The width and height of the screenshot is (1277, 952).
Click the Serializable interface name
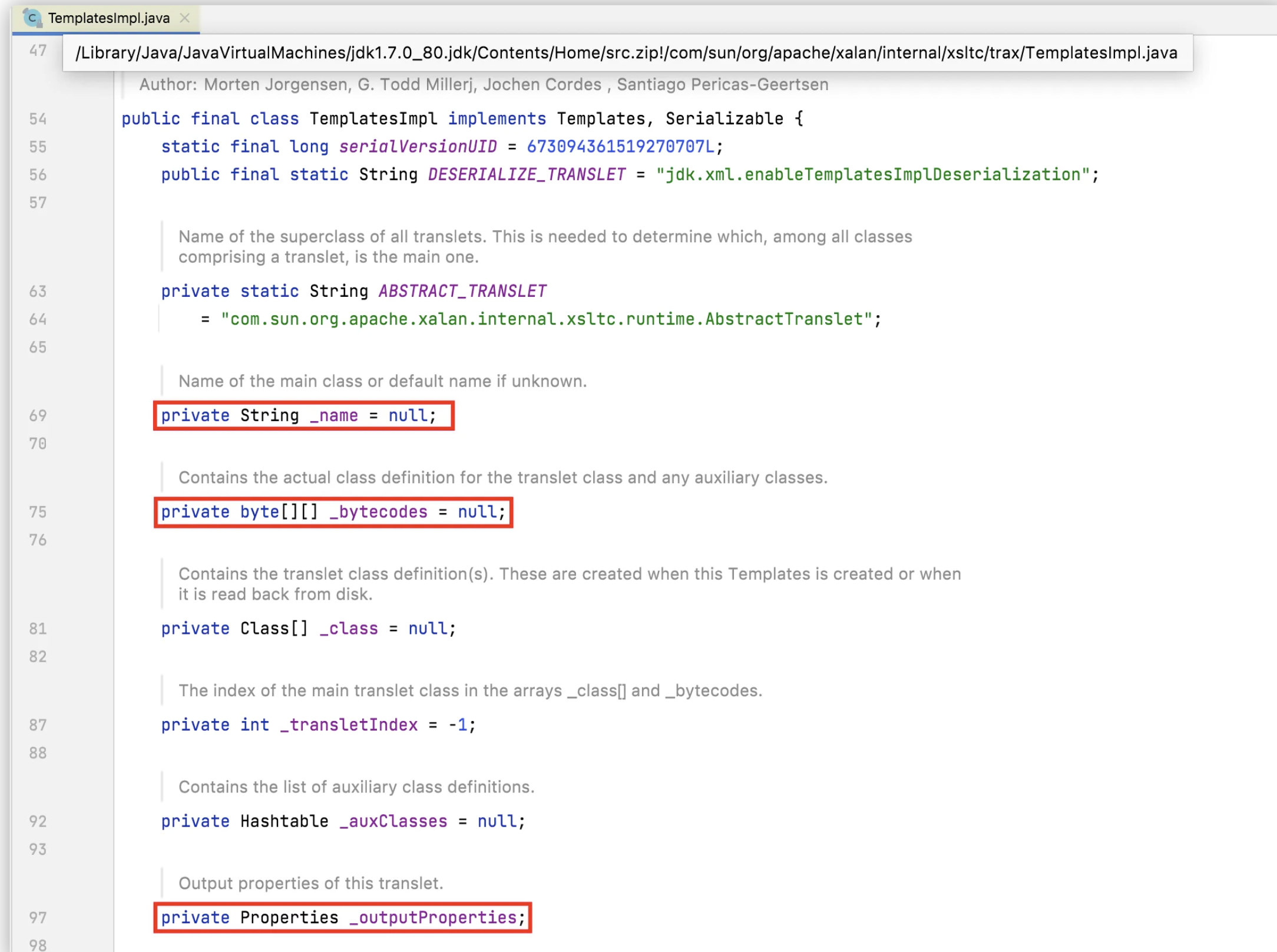(724, 119)
